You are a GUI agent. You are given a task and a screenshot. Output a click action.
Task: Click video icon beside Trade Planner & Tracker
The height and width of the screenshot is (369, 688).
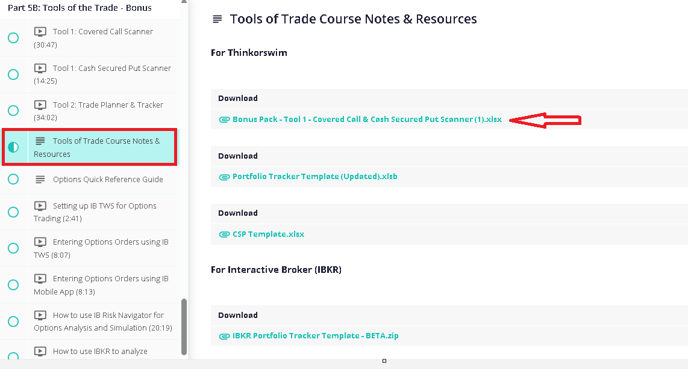pyautogui.click(x=40, y=104)
